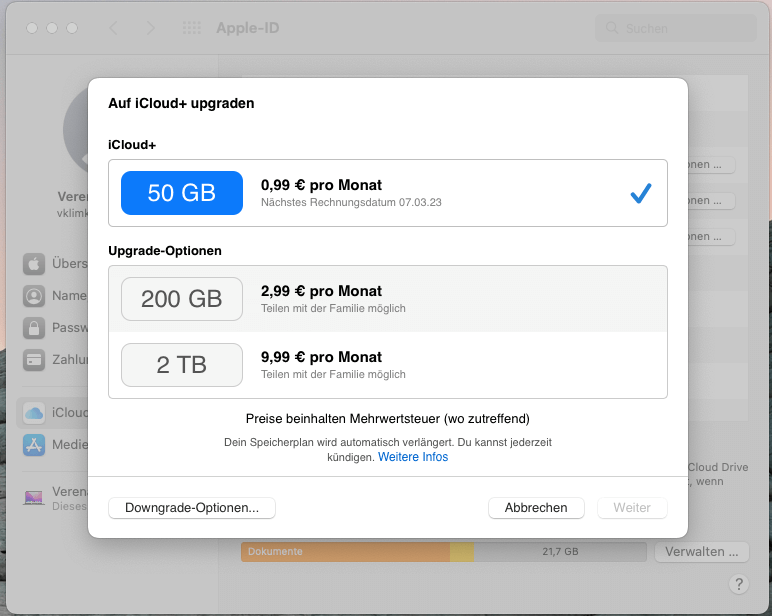Click the Verwalten button
The height and width of the screenshot is (616, 772).
[702, 551]
